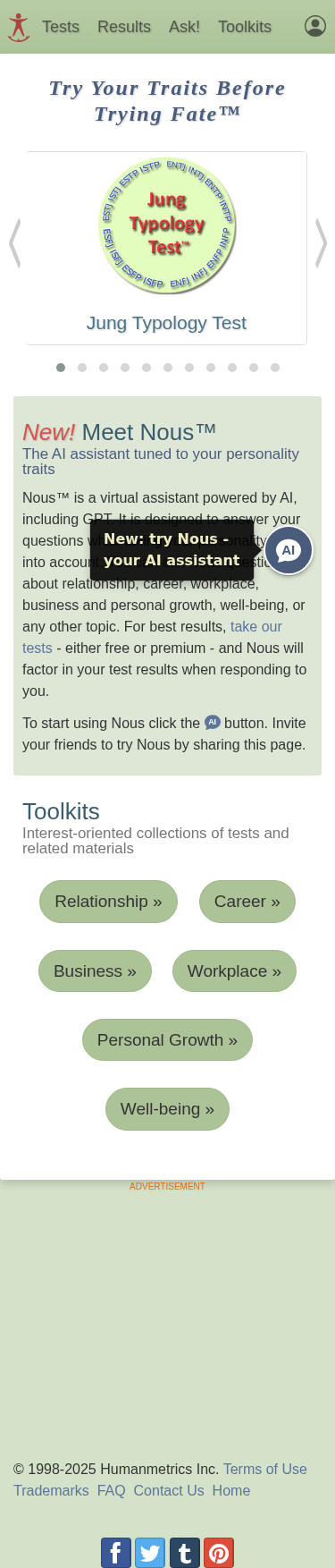Viewport: 335px width, 1568px height.
Task: Share page via Twitter icon
Action: [x=150, y=1552]
